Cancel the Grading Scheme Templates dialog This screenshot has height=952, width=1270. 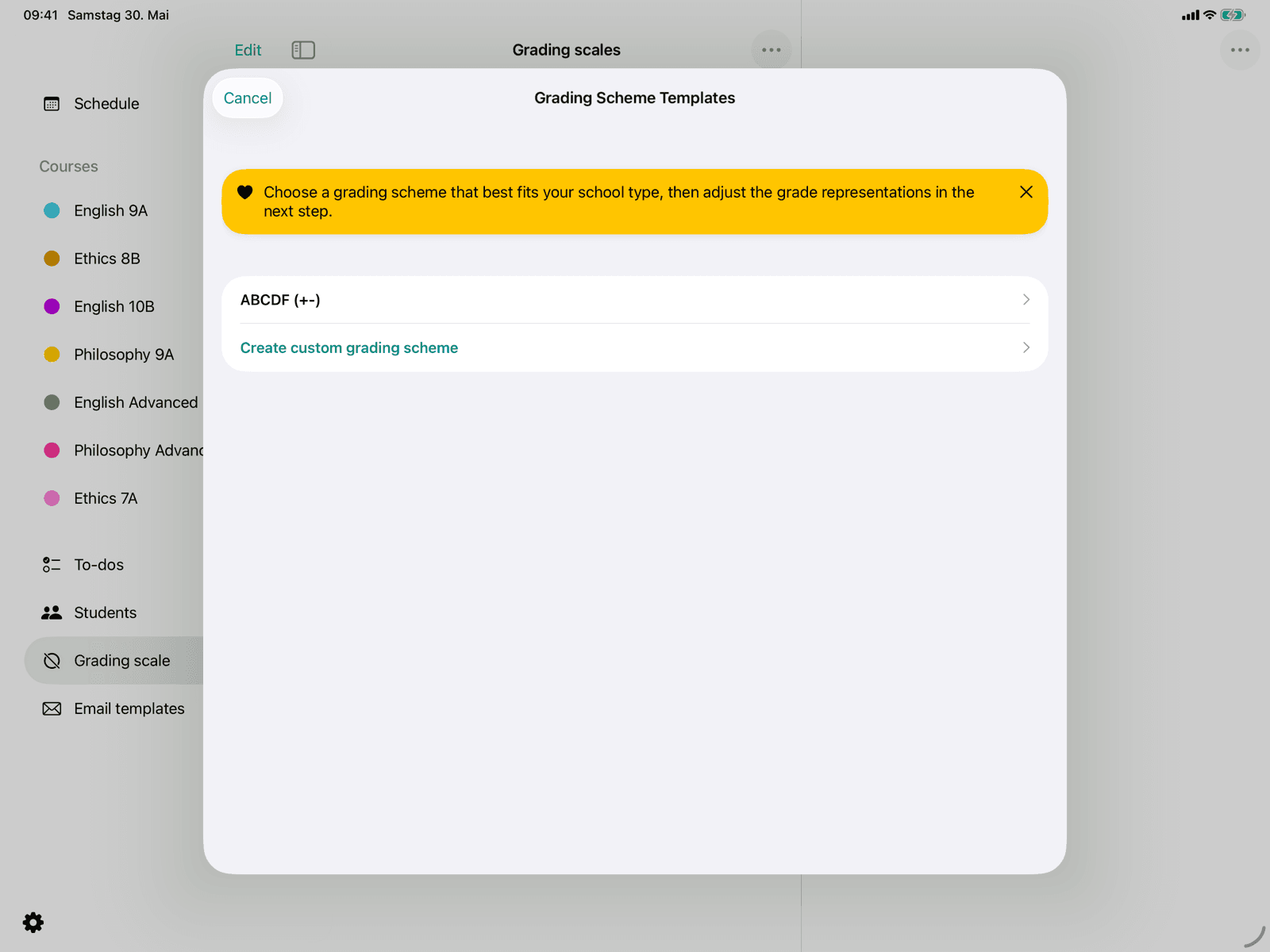point(248,98)
